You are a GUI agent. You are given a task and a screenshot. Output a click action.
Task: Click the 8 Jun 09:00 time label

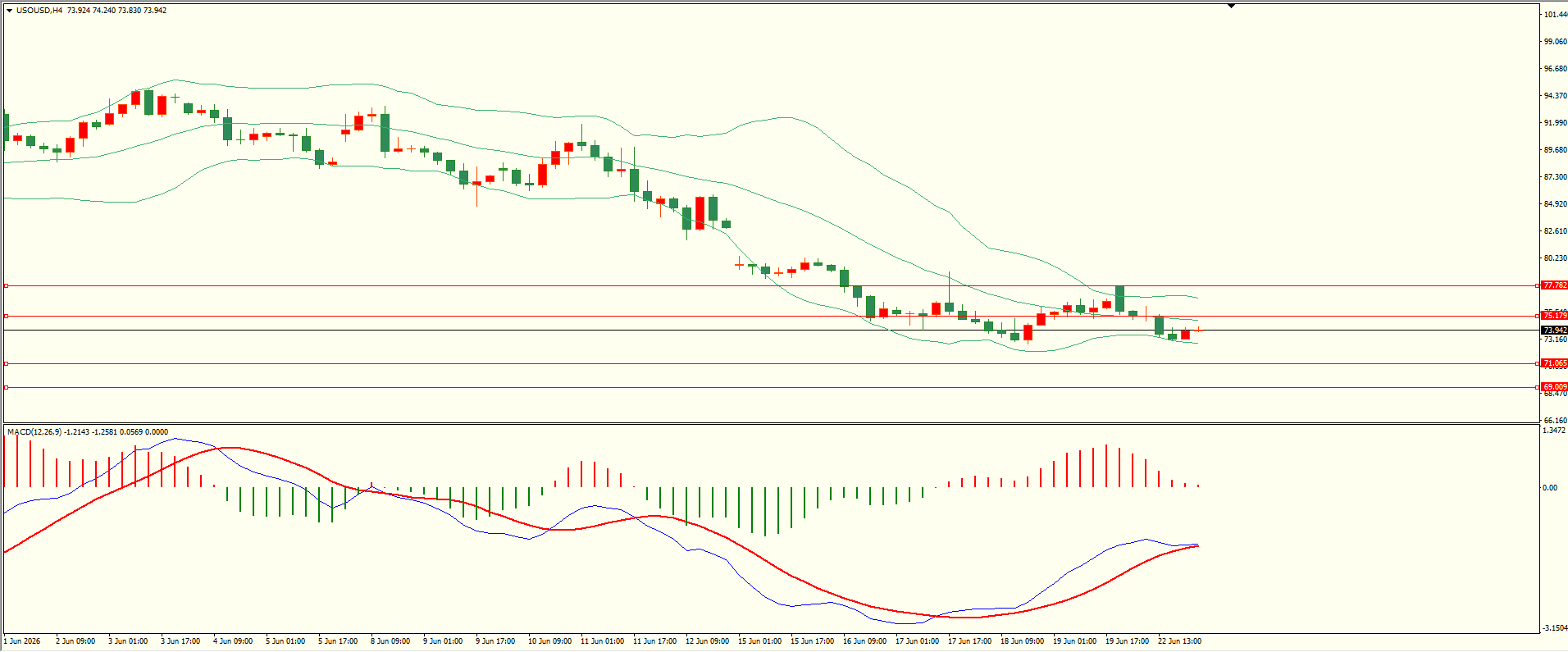(x=390, y=641)
